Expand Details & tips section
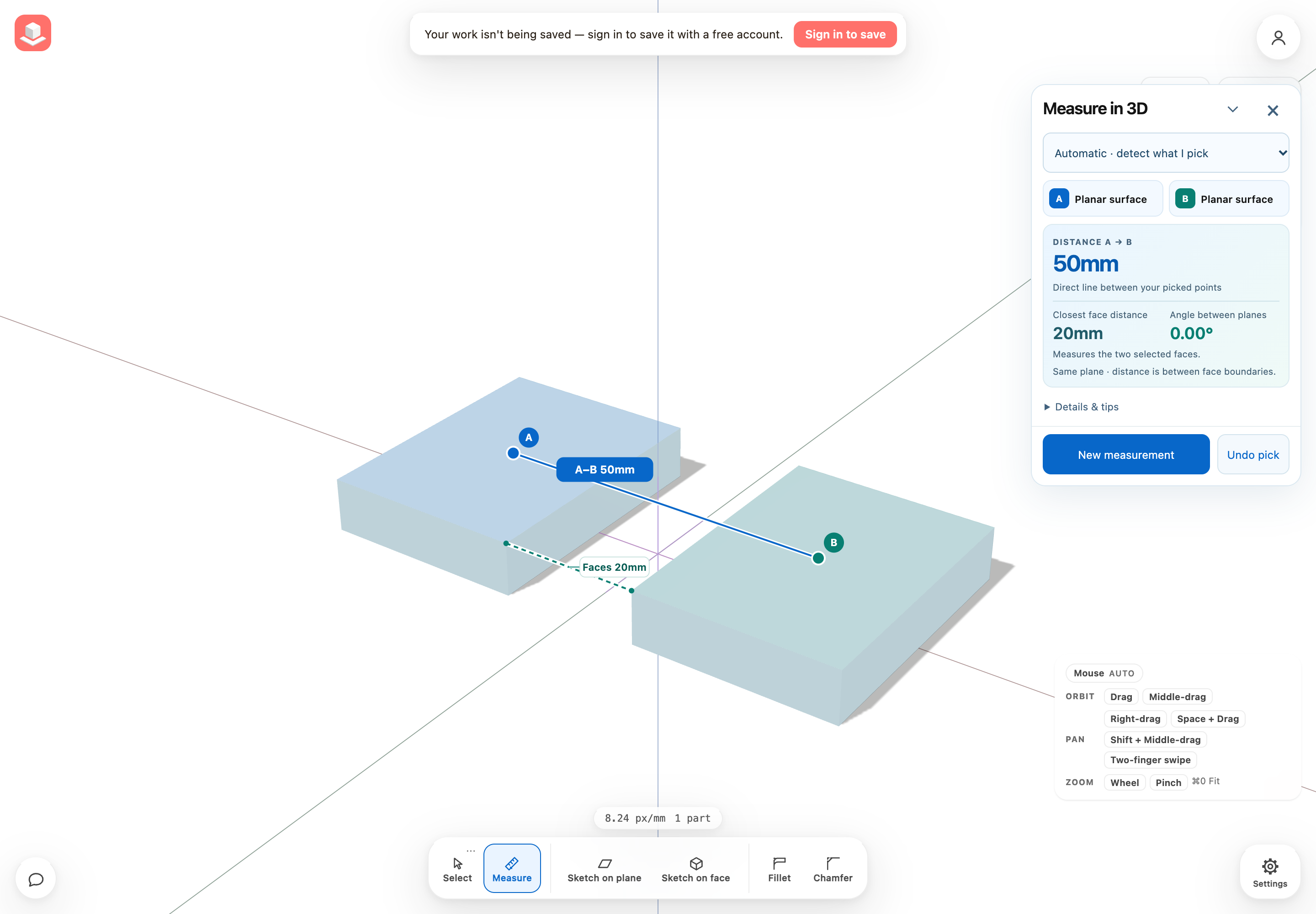 1081,407
